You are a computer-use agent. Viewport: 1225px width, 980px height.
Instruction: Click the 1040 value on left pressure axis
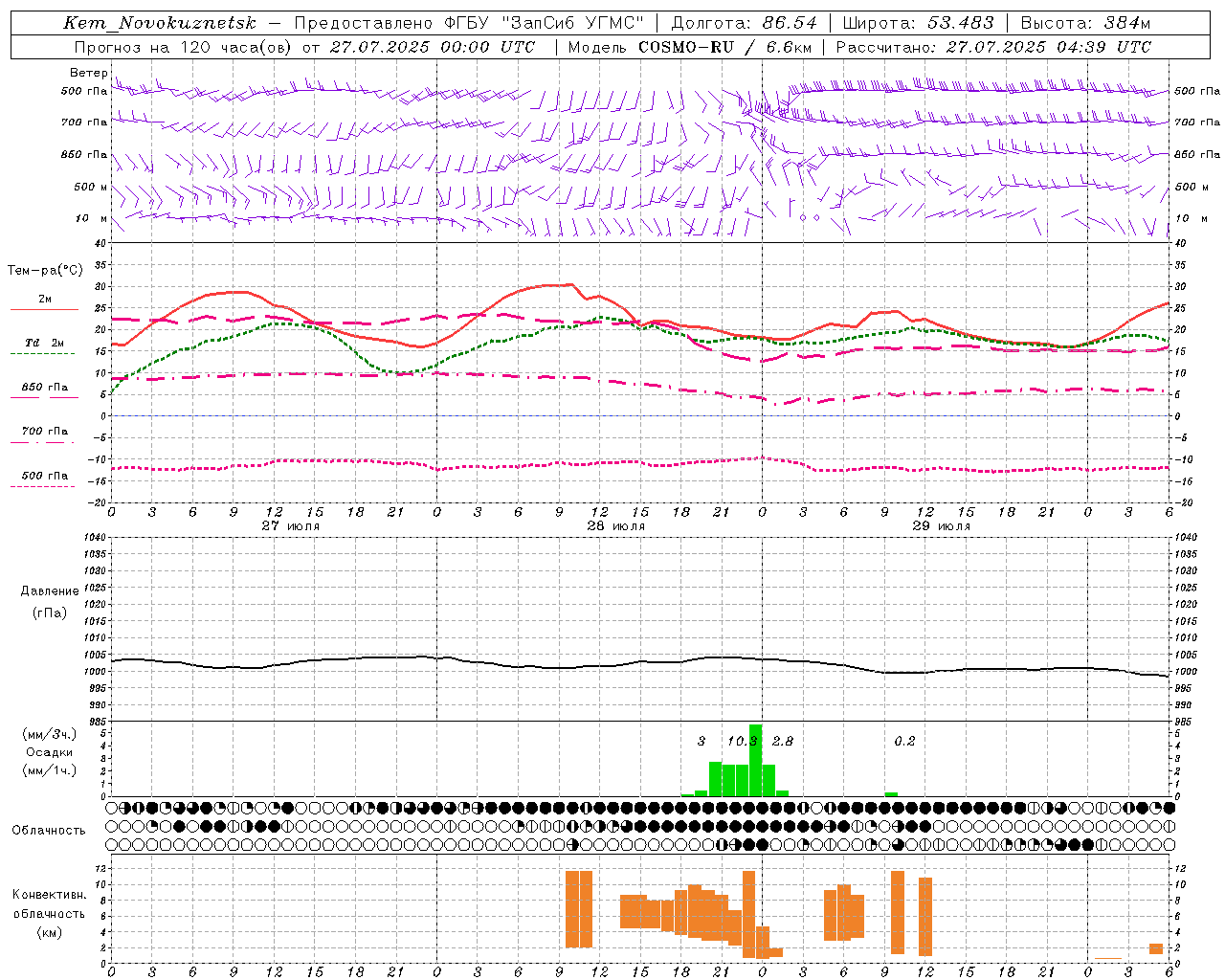click(x=95, y=538)
